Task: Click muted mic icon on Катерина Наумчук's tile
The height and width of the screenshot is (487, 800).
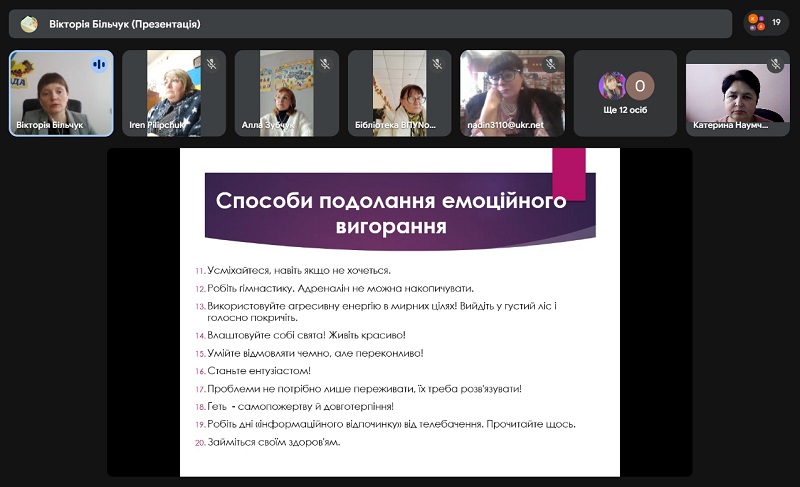Action: tap(775, 64)
